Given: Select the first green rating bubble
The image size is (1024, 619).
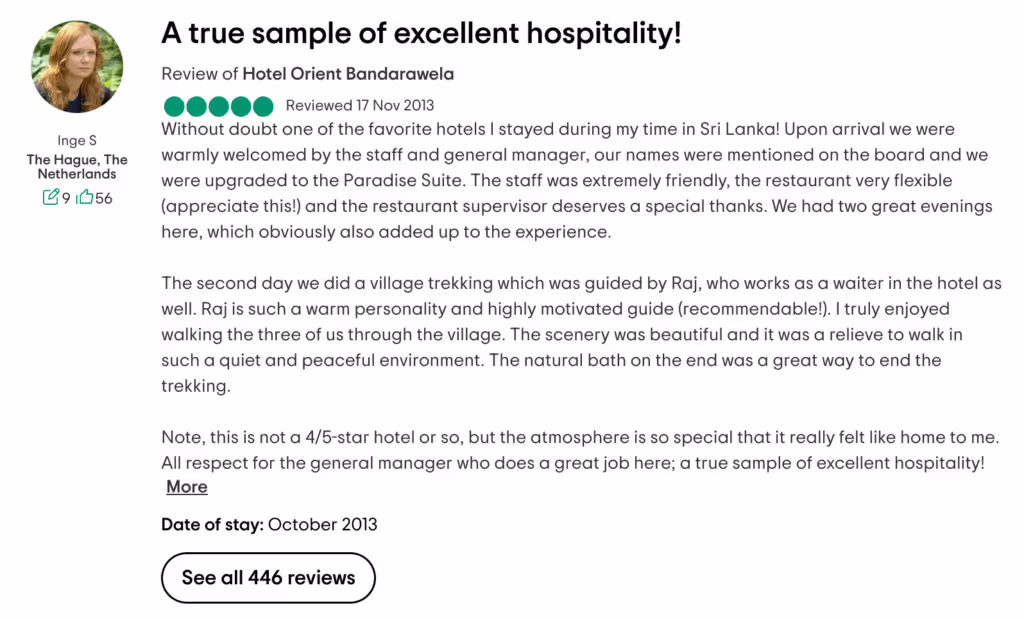Looking at the screenshot, I should tap(173, 105).
